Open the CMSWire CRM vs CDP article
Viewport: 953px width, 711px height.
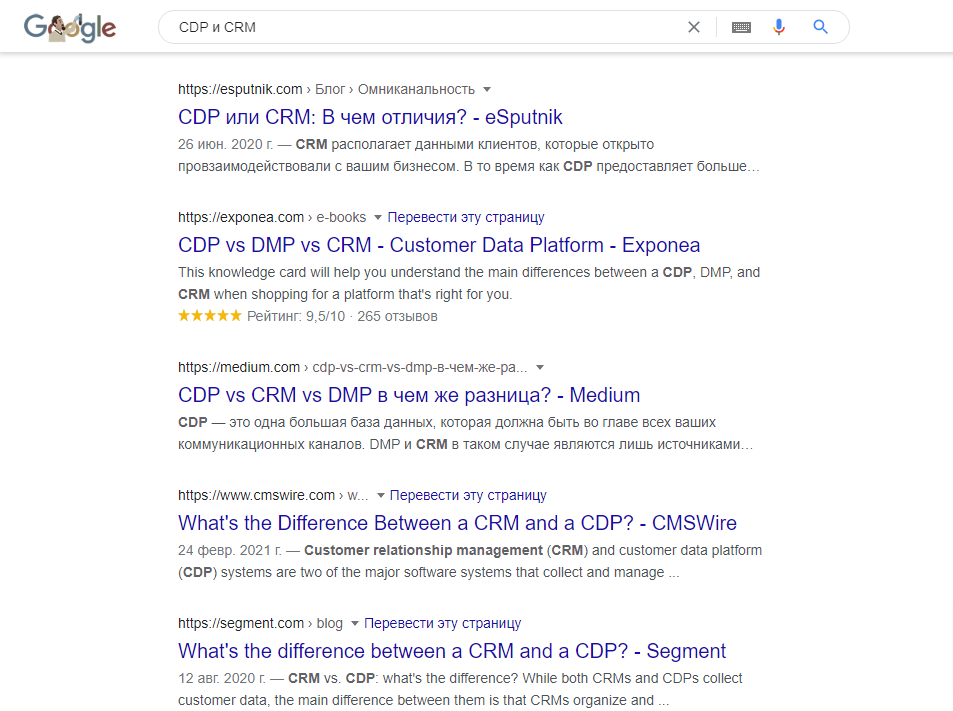(x=456, y=523)
